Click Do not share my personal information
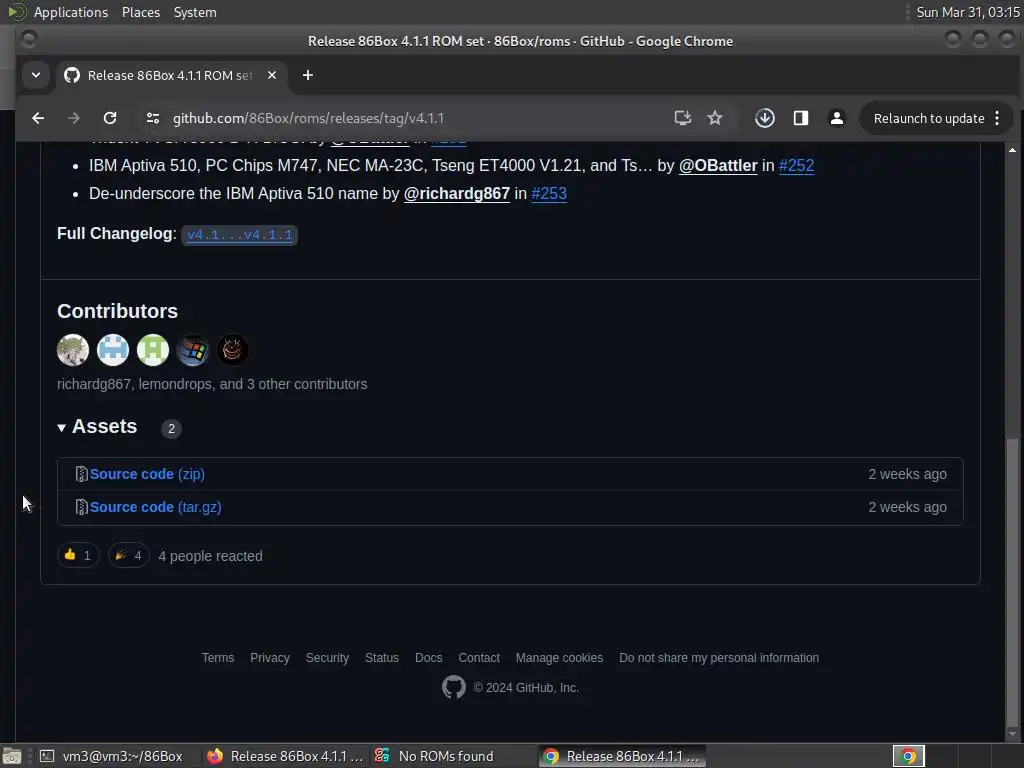 pyautogui.click(x=719, y=658)
